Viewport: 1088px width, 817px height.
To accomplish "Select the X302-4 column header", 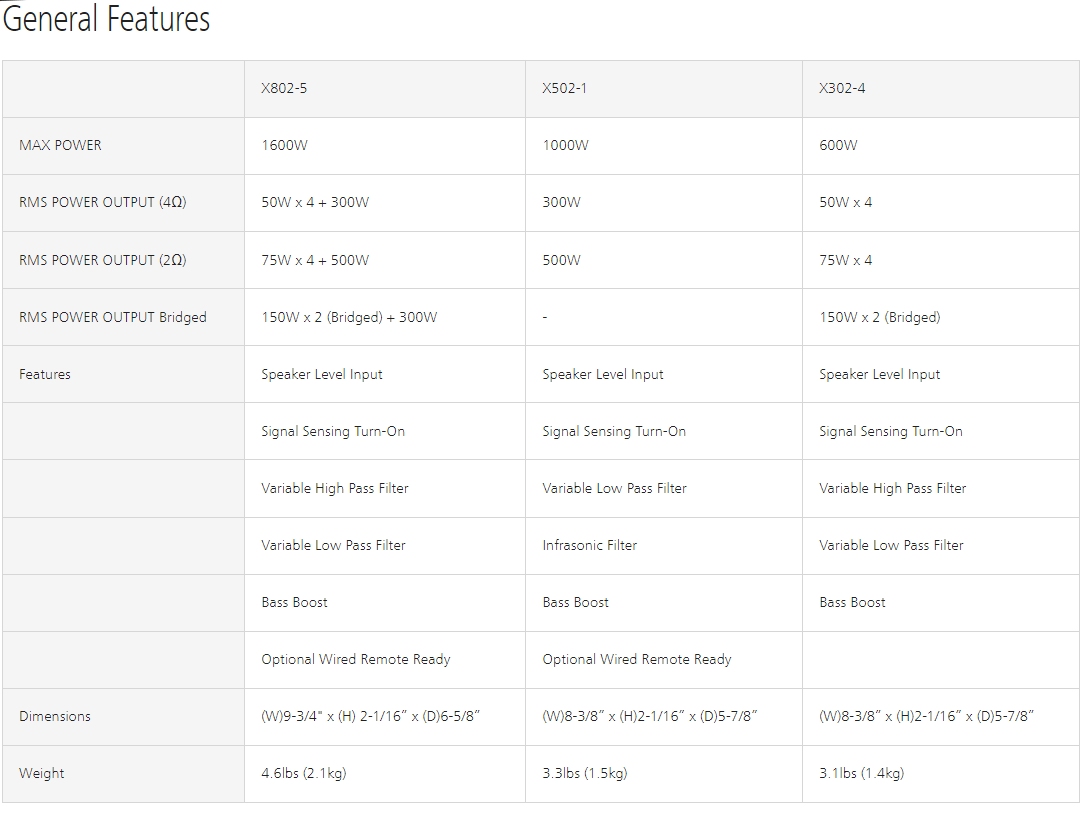I will coord(842,88).
